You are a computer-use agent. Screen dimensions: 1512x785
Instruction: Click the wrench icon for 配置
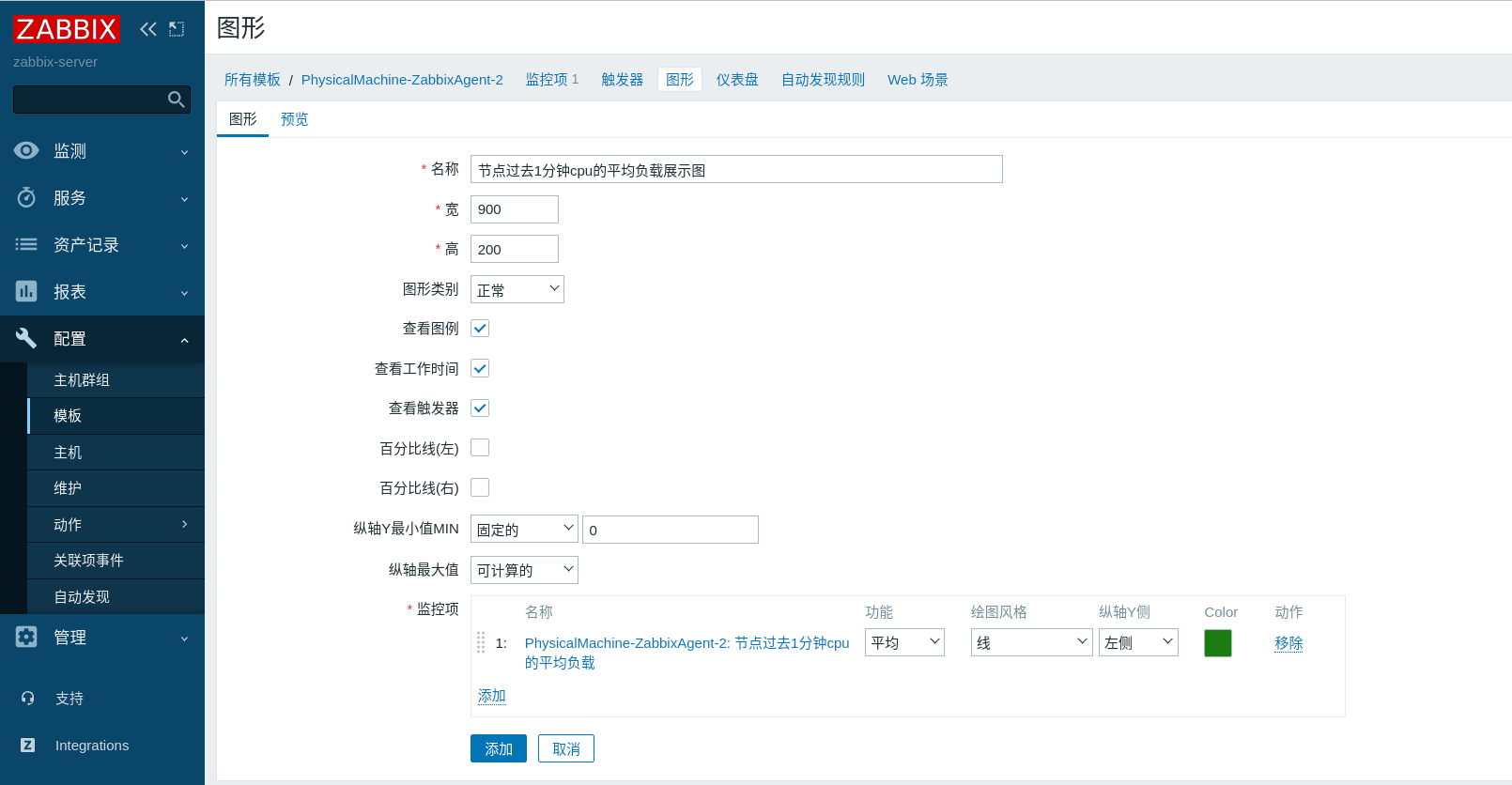coord(26,338)
